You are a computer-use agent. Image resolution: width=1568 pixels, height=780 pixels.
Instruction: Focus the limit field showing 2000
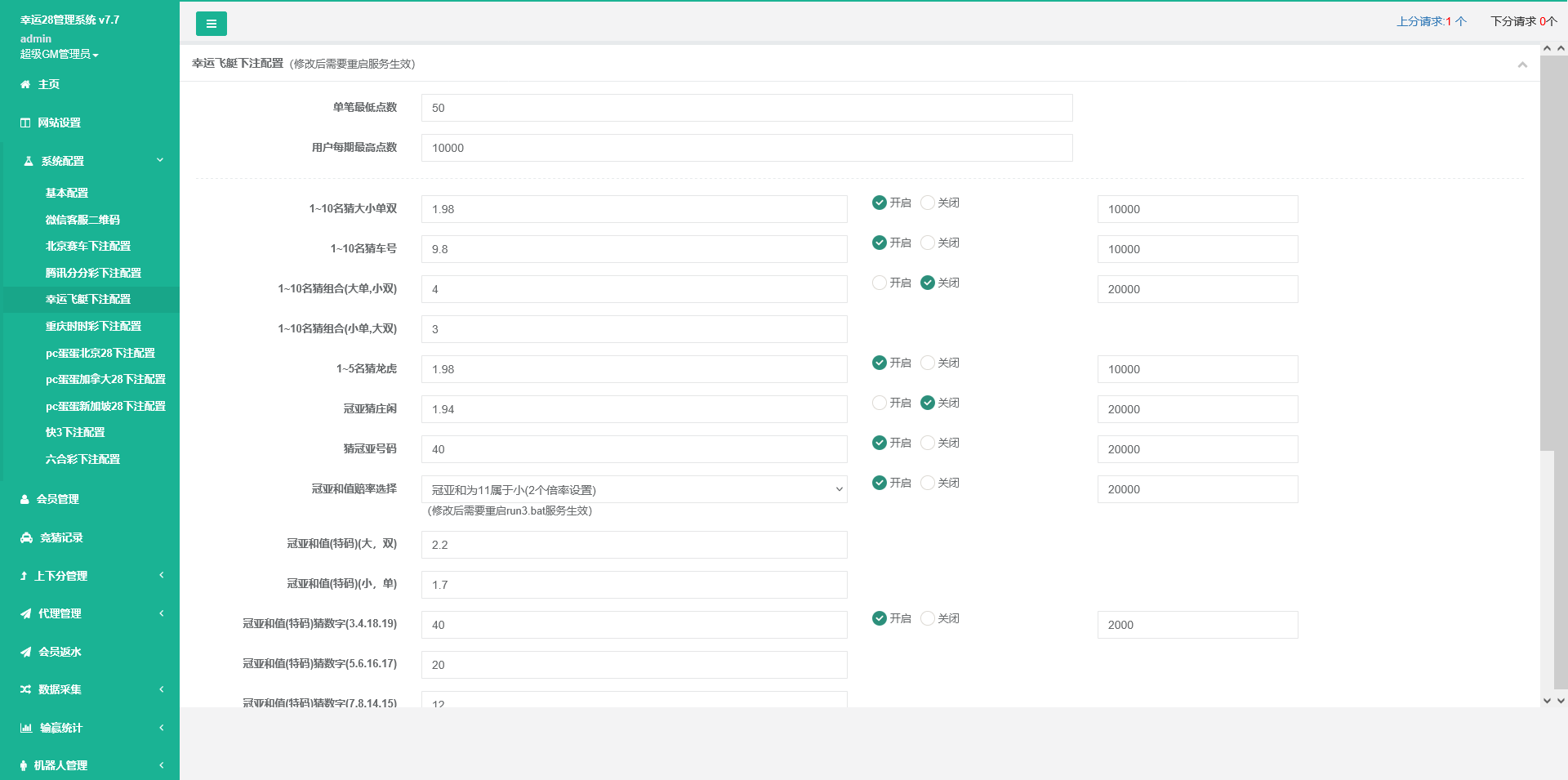pyautogui.click(x=1197, y=625)
